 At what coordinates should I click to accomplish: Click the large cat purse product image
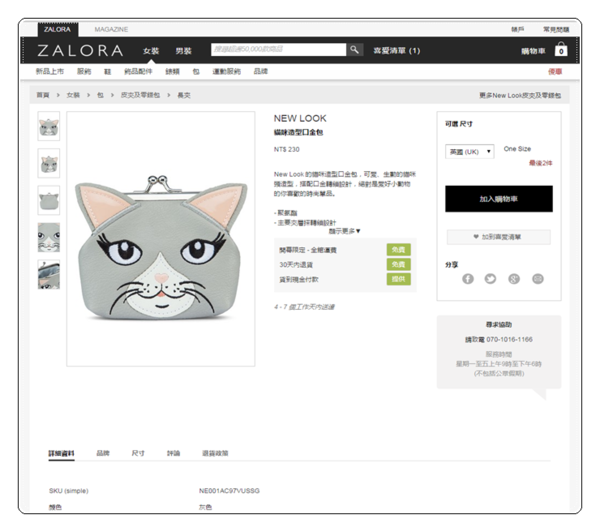(x=161, y=239)
